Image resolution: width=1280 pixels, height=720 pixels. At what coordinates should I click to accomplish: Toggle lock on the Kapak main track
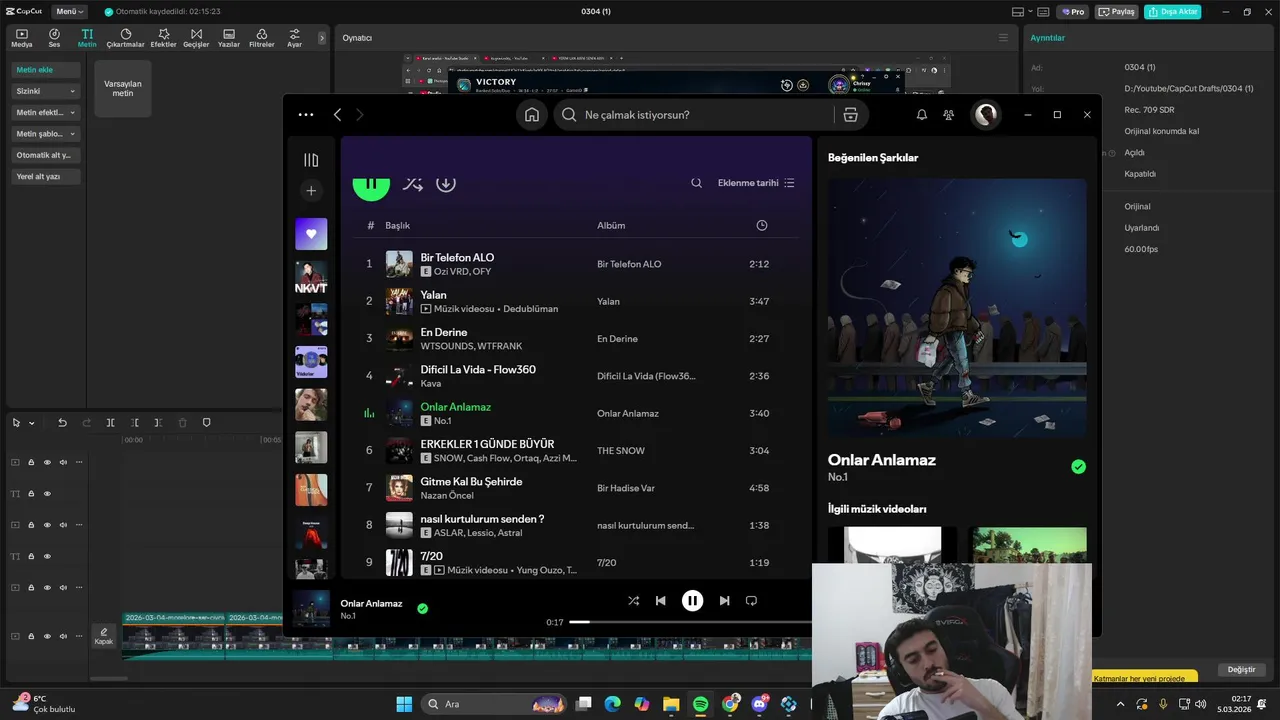click(31, 636)
